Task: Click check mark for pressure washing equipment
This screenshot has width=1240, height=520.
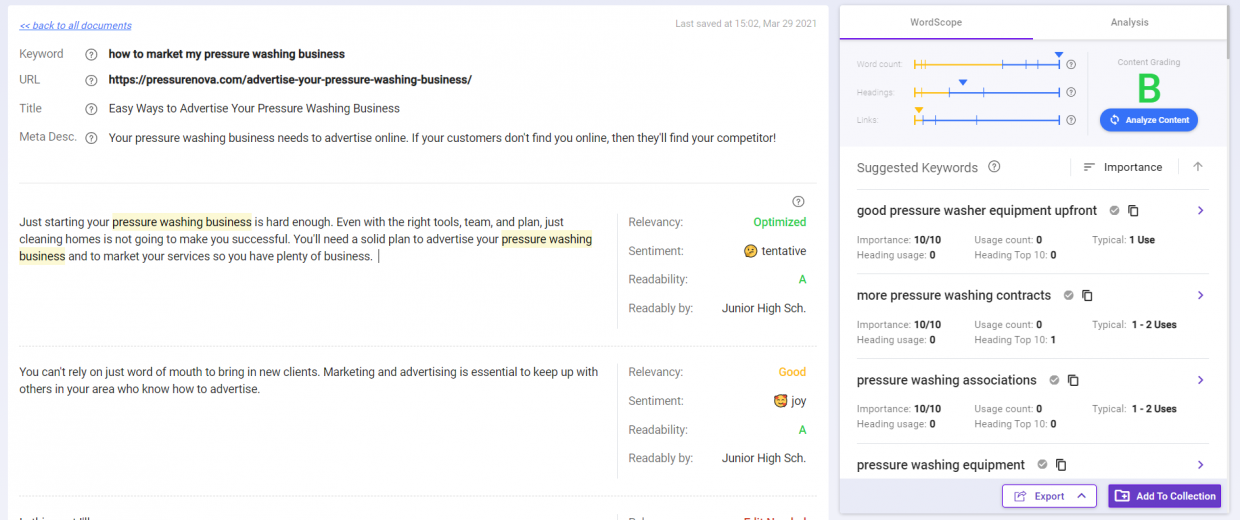Action: tap(1042, 465)
